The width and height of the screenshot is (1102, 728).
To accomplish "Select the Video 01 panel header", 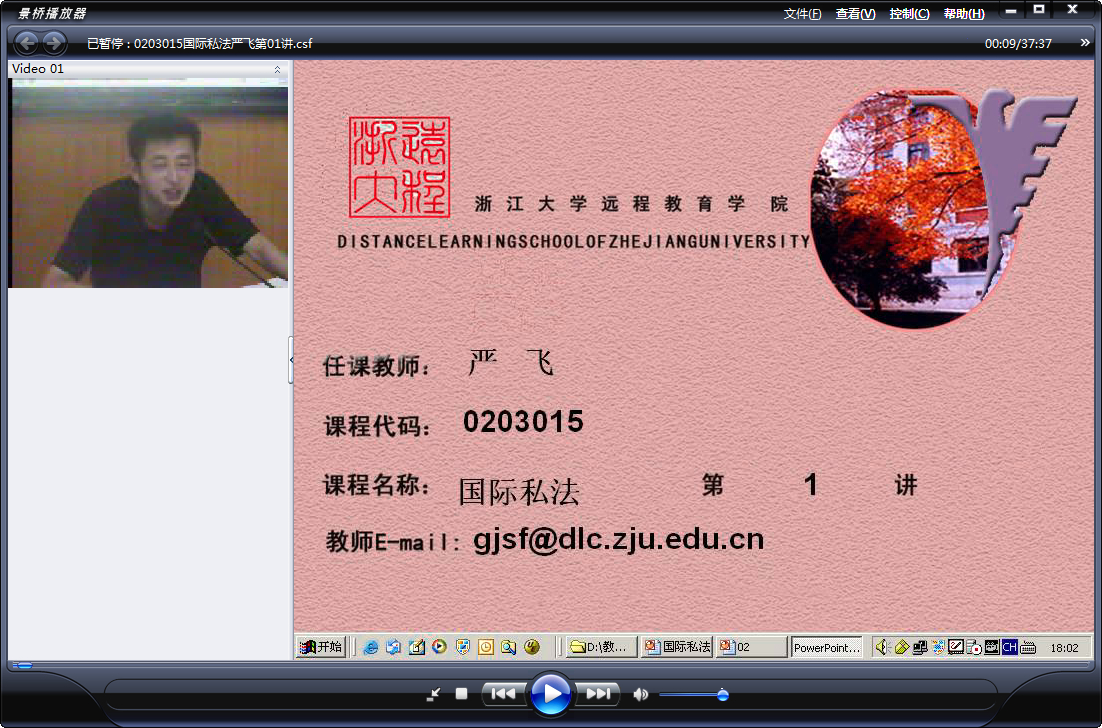I will click(x=150, y=69).
